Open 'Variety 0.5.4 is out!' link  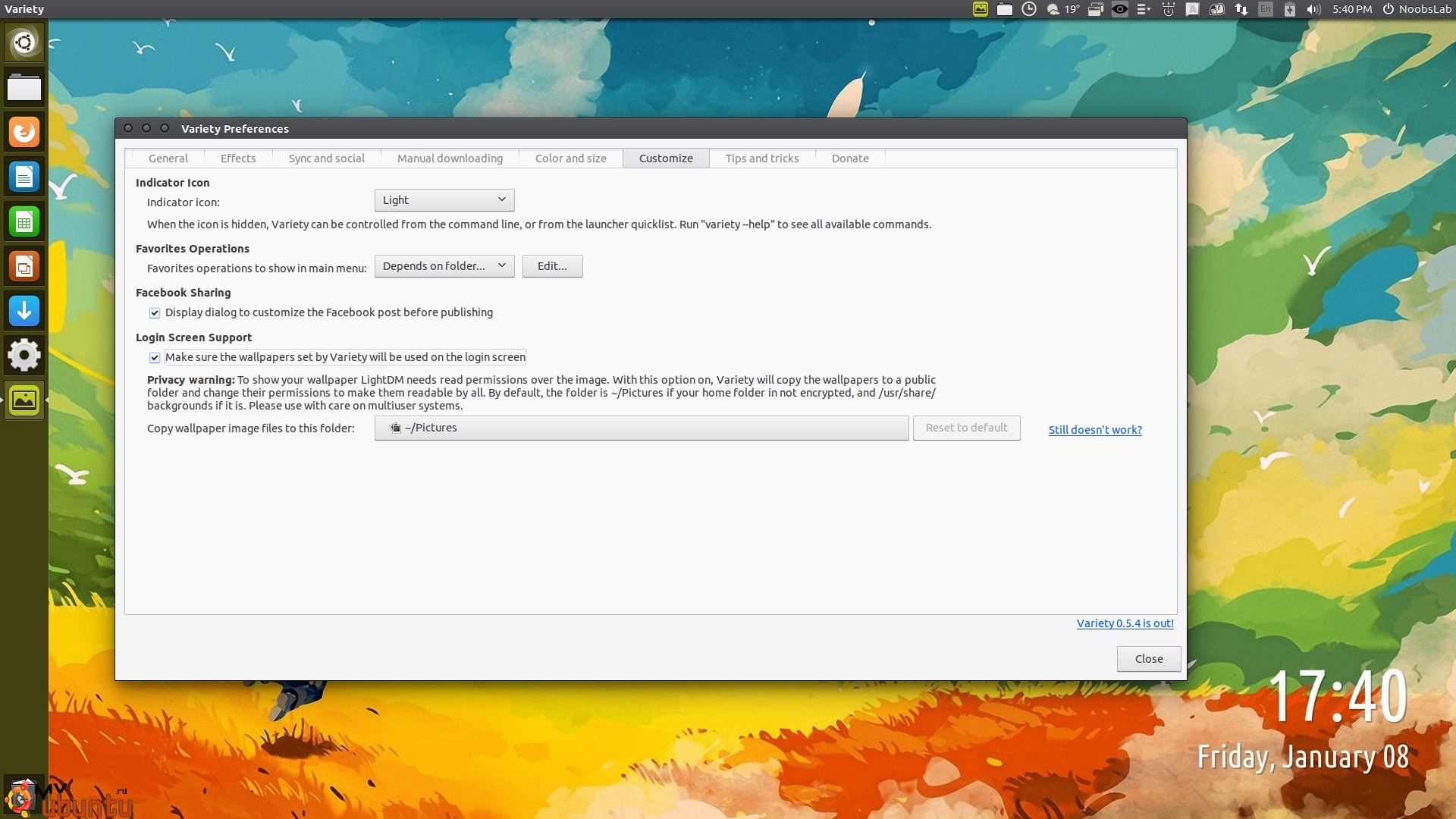coord(1125,623)
